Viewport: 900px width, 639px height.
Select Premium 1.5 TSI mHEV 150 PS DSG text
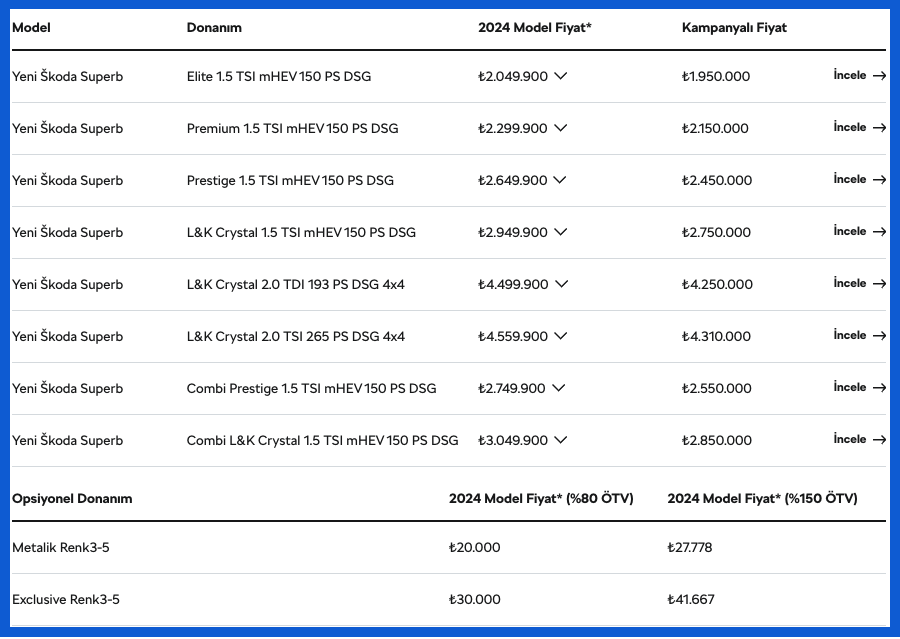[292, 129]
